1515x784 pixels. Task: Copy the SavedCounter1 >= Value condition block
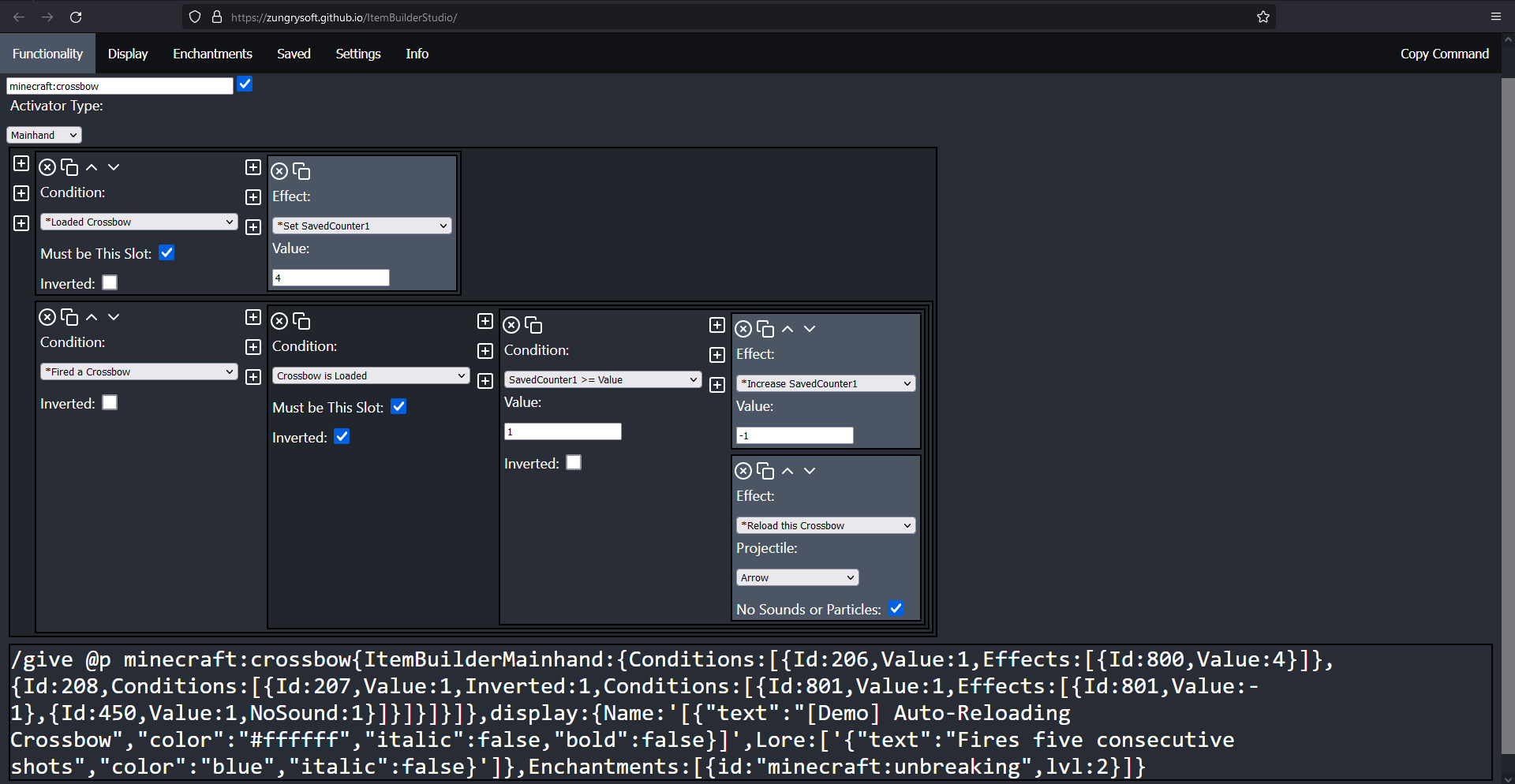coord(533,325)
